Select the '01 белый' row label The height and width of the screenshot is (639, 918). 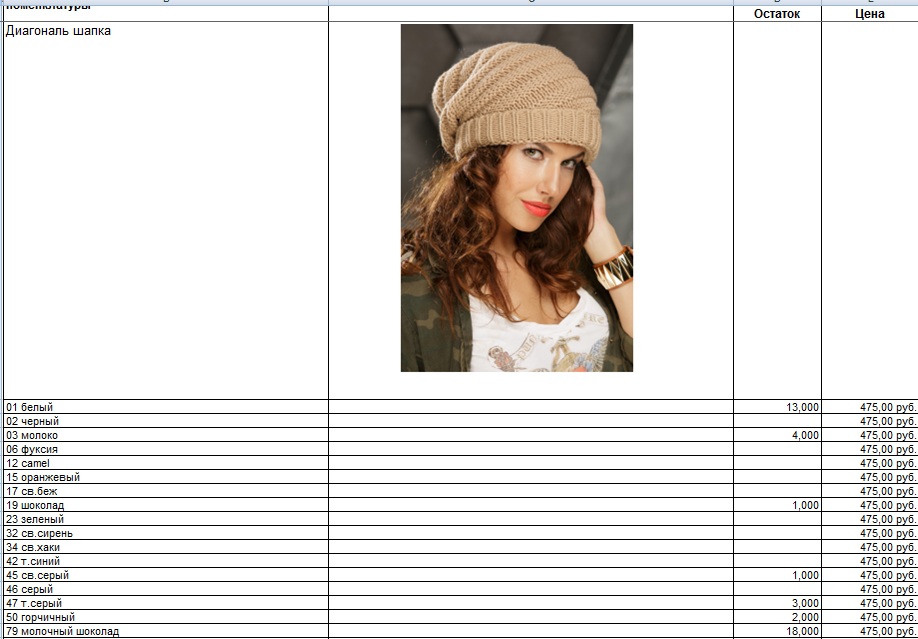29,407
